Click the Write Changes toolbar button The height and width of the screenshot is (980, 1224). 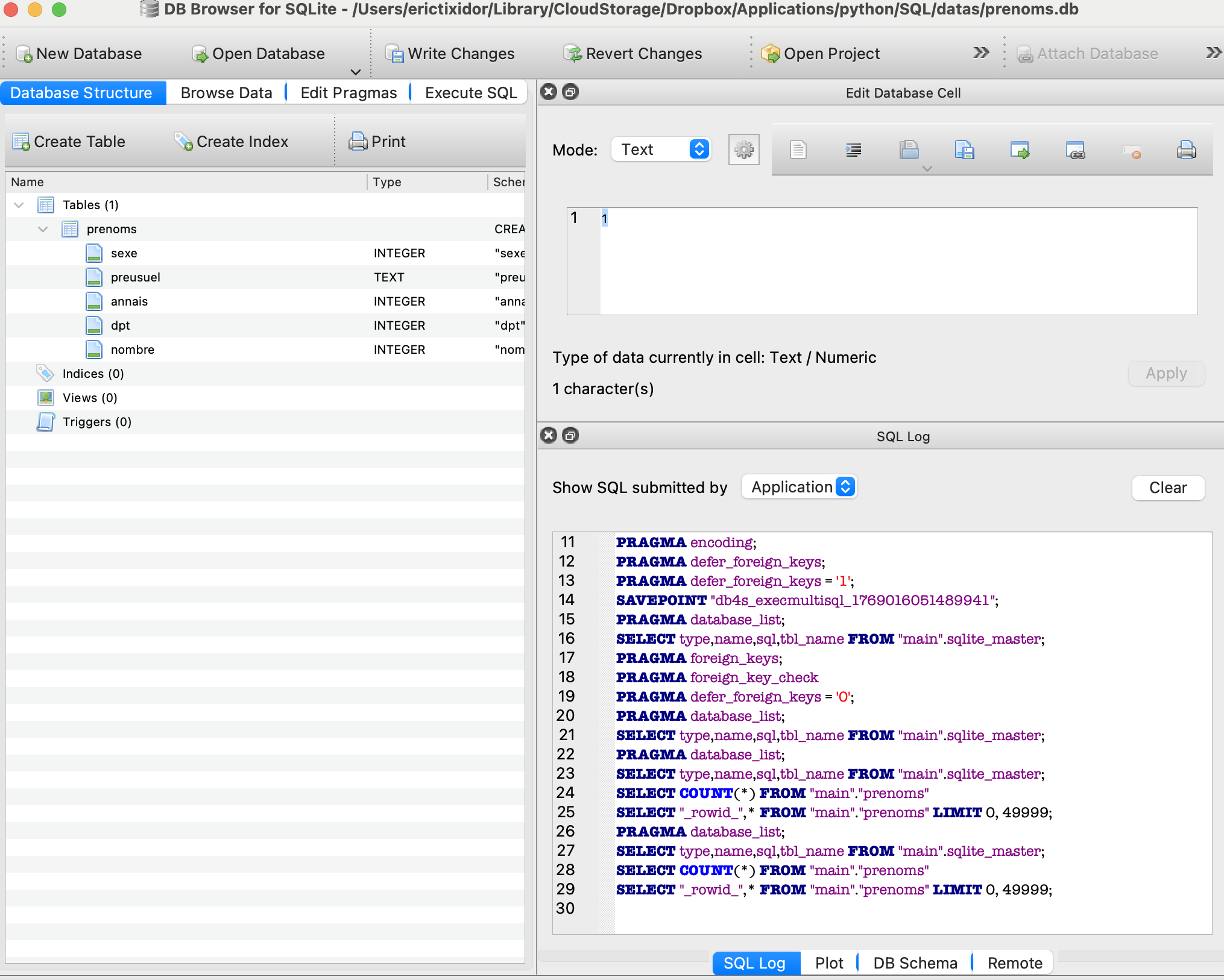pyautogui.click(x=450, y=54)
